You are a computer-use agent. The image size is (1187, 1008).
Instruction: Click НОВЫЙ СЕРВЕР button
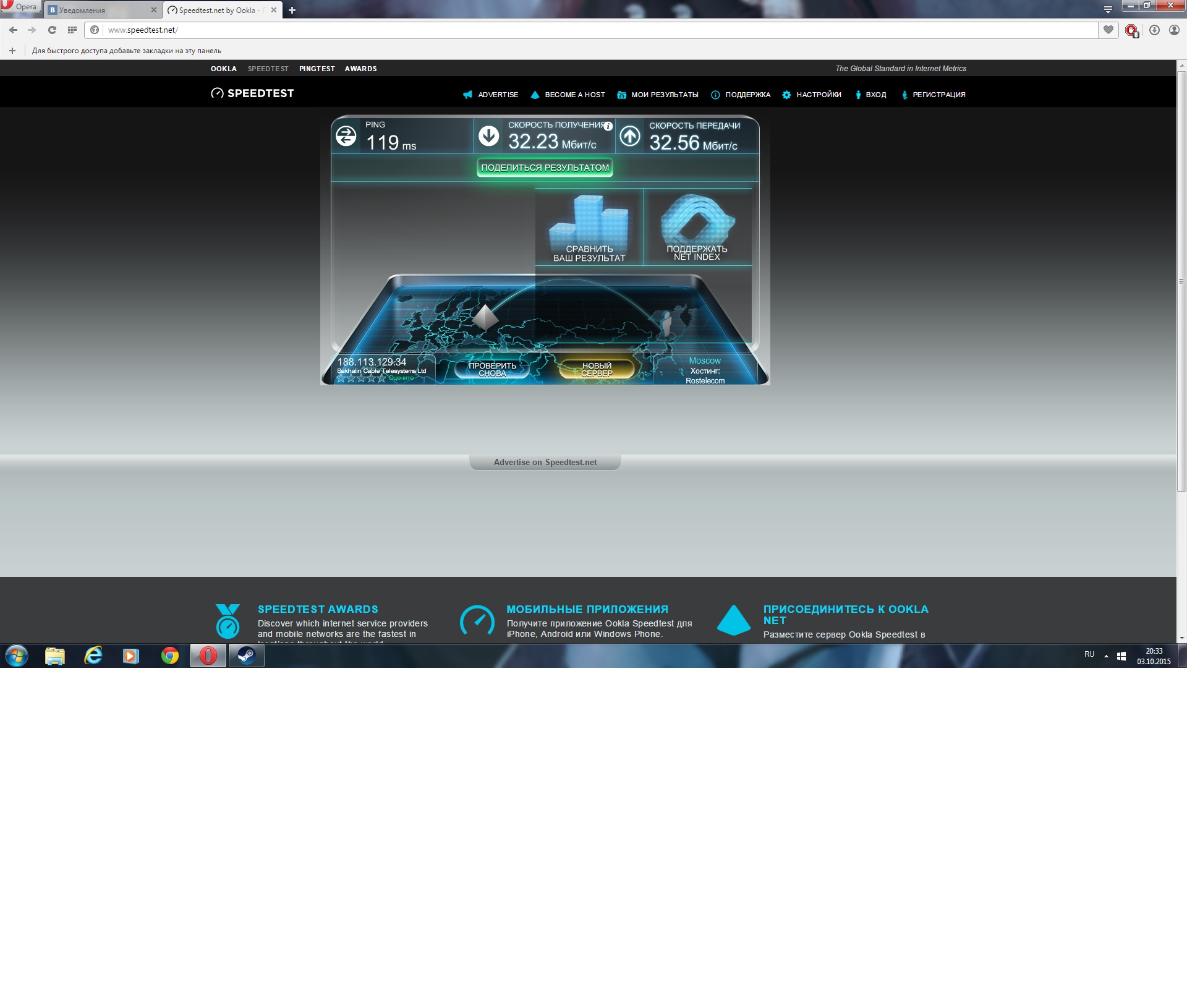597,369
